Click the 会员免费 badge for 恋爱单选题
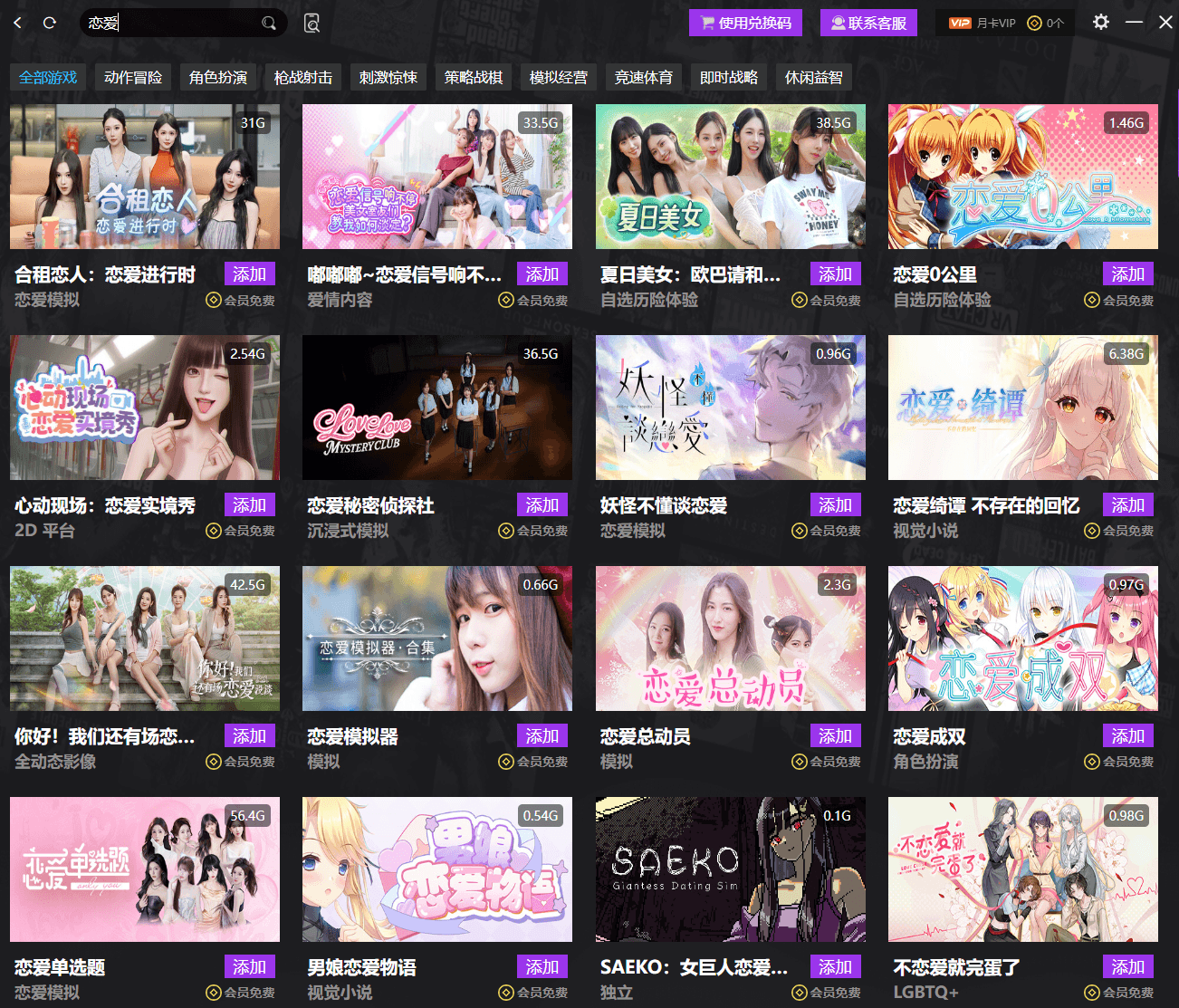 pos(240,993)
